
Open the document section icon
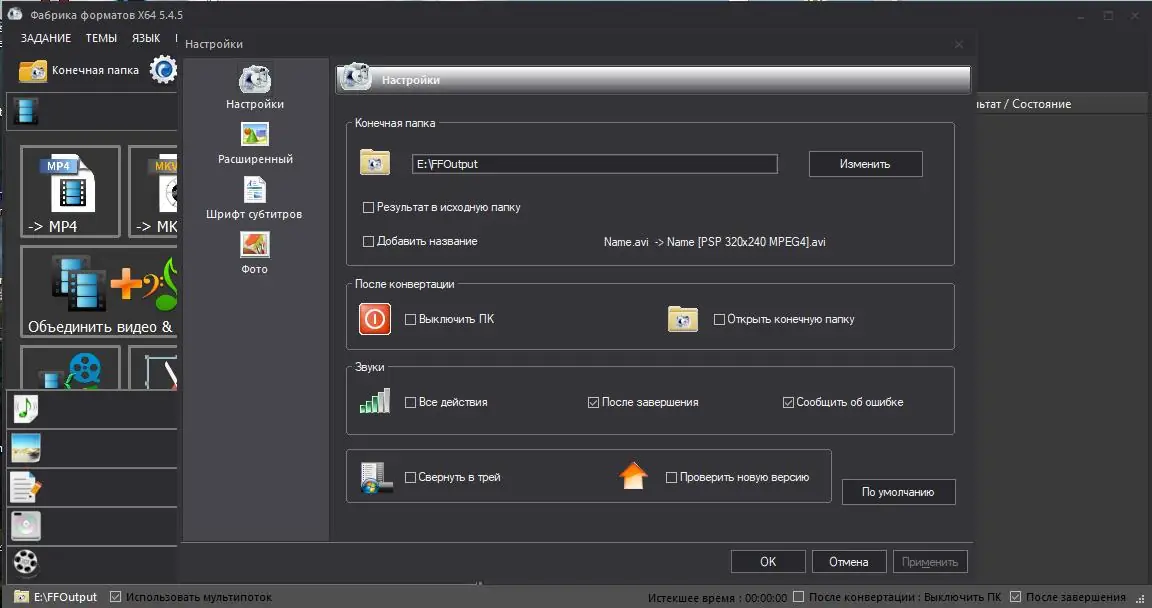26,487
